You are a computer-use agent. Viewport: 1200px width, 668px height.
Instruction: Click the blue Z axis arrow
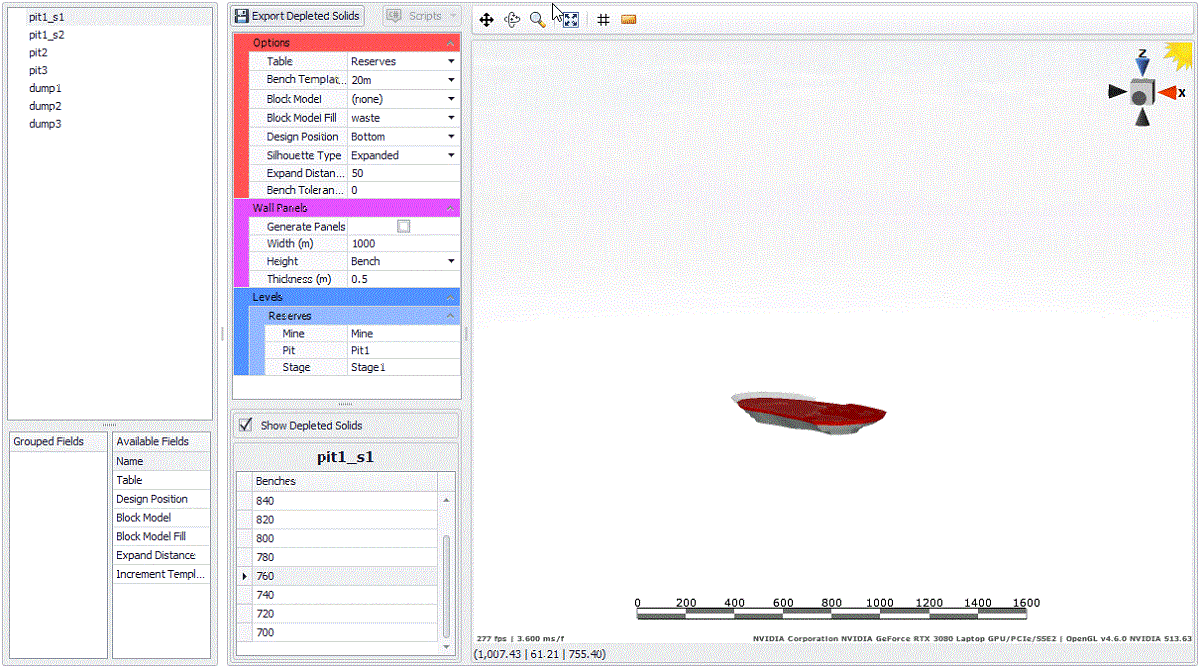point(1142,65)
